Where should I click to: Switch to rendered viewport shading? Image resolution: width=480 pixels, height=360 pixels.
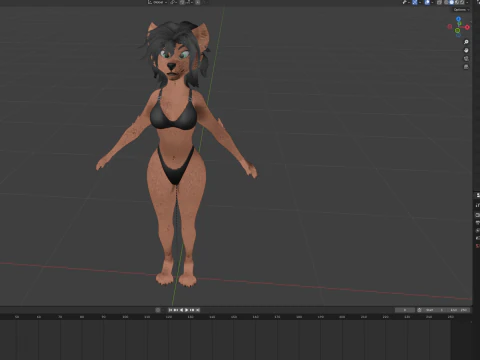[x=462, y=2]
